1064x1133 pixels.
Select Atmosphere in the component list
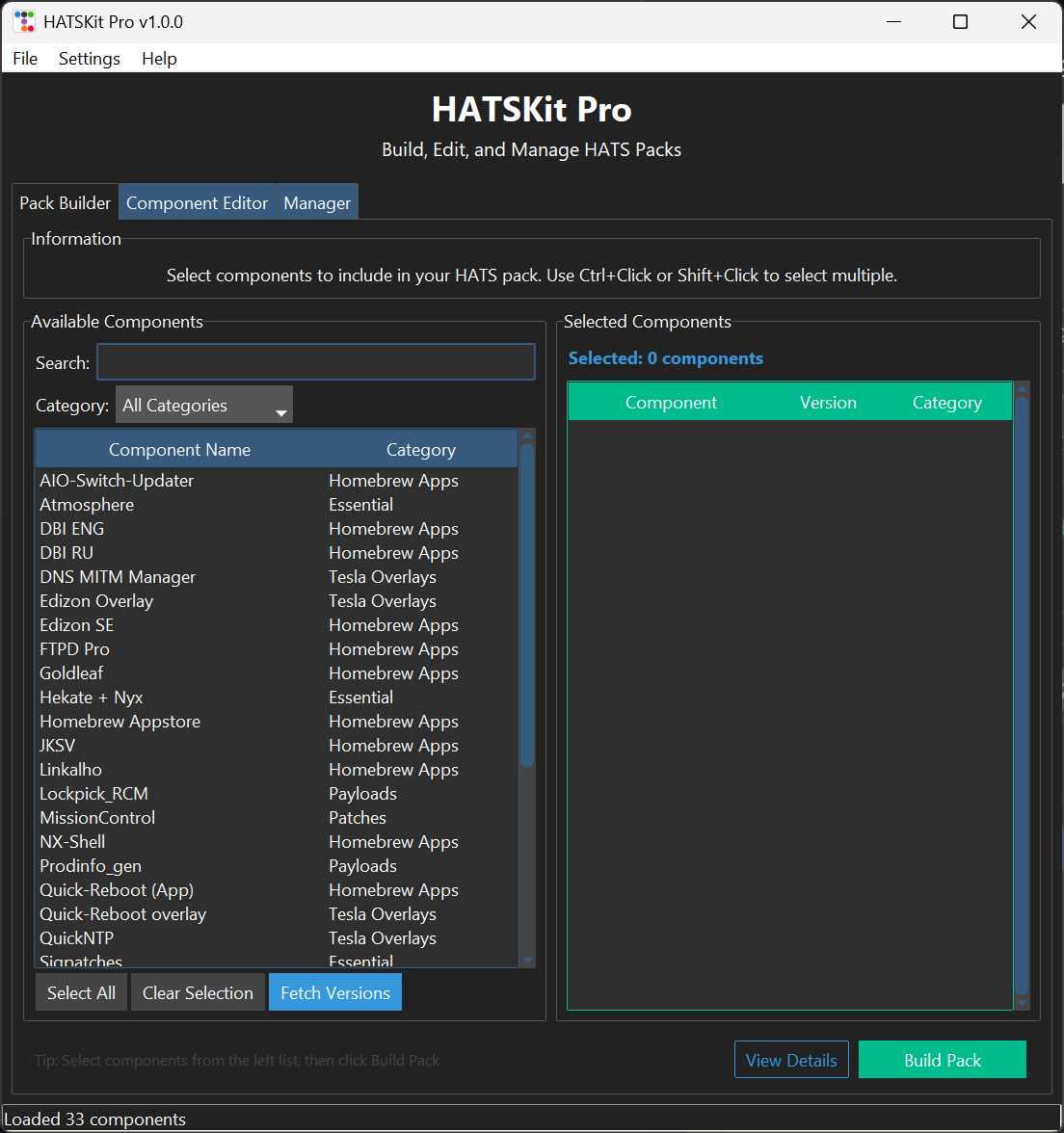coord(87,505)
